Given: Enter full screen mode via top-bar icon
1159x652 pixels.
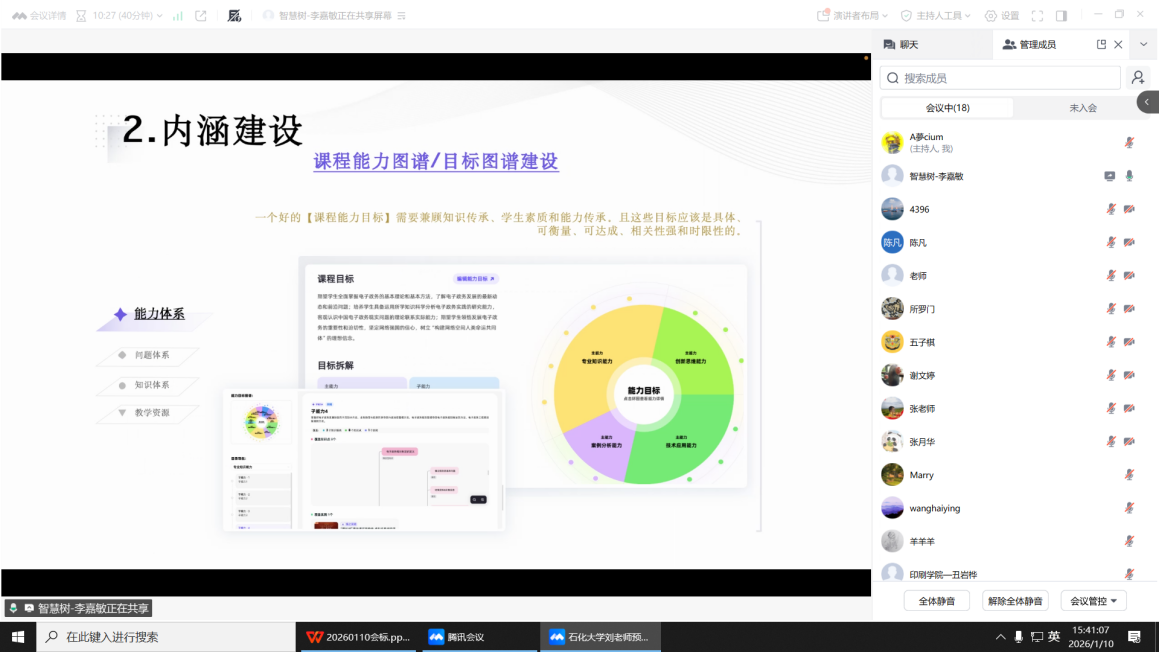Looking at the screenshot, I should (1037, 16).
